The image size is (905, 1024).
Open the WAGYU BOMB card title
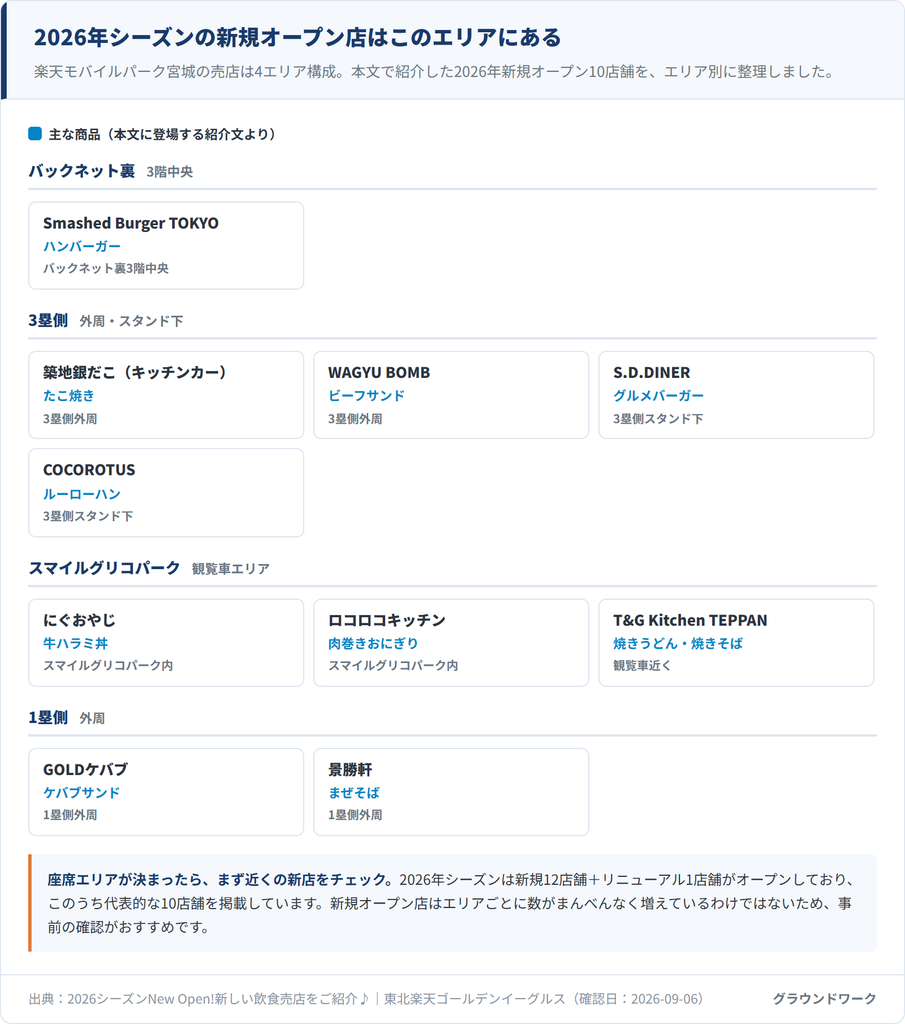pyautogui.click(x=379, y=372)
